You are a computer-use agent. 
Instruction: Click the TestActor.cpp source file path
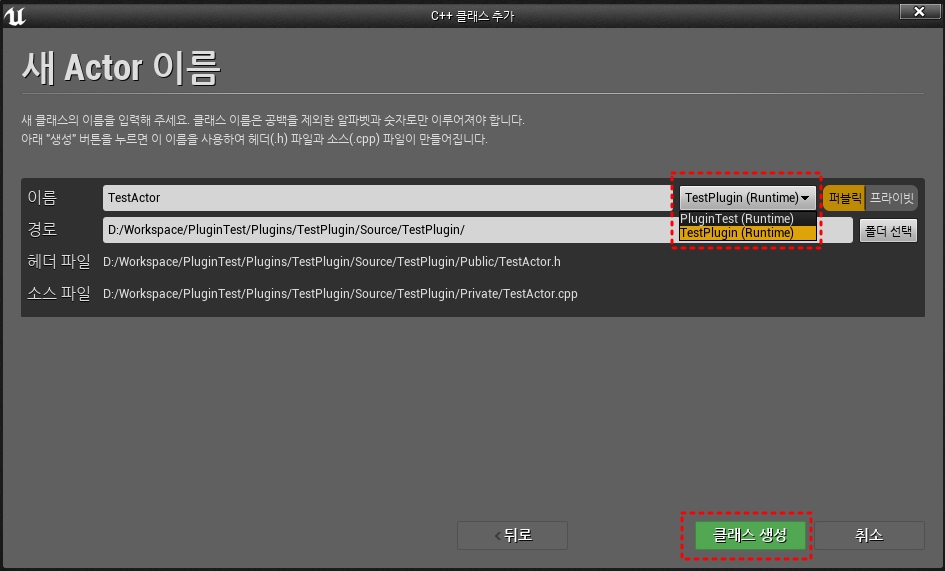(x=340, y=294)
